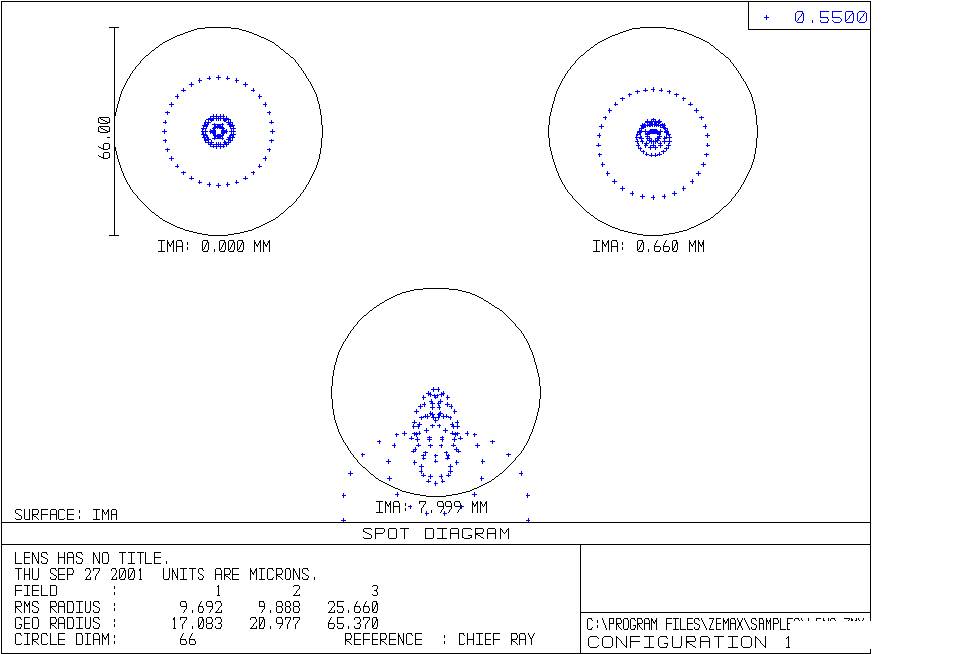This screenshot has height=654, width=960.
Task: Click GEO radius value 65.370
Action: 352,623
